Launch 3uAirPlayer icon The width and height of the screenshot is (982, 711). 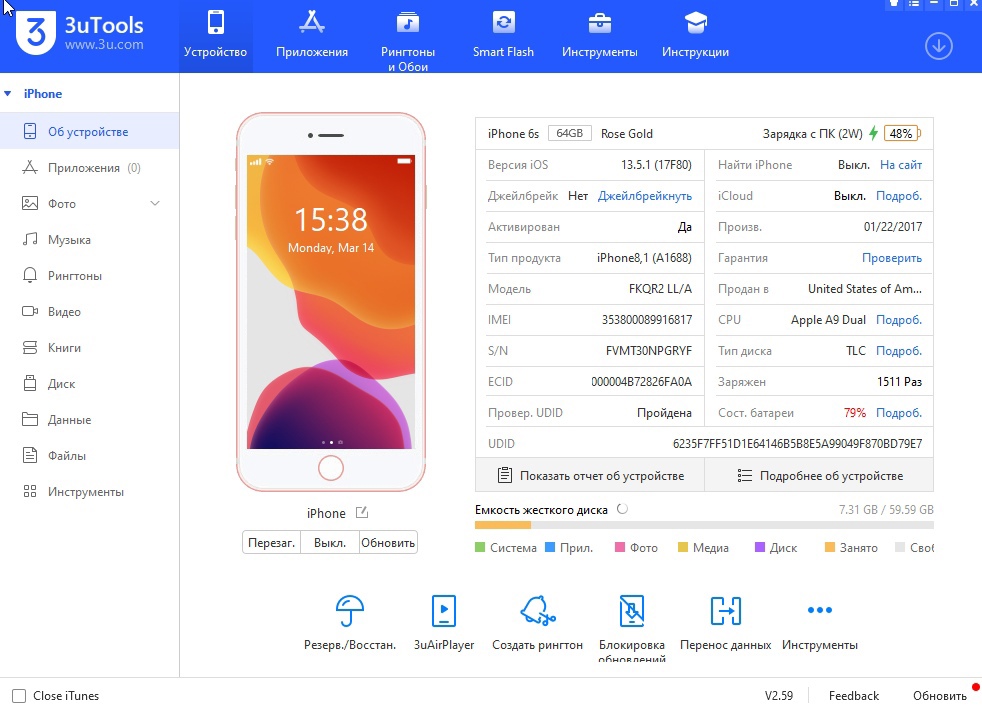click(443, 611)
